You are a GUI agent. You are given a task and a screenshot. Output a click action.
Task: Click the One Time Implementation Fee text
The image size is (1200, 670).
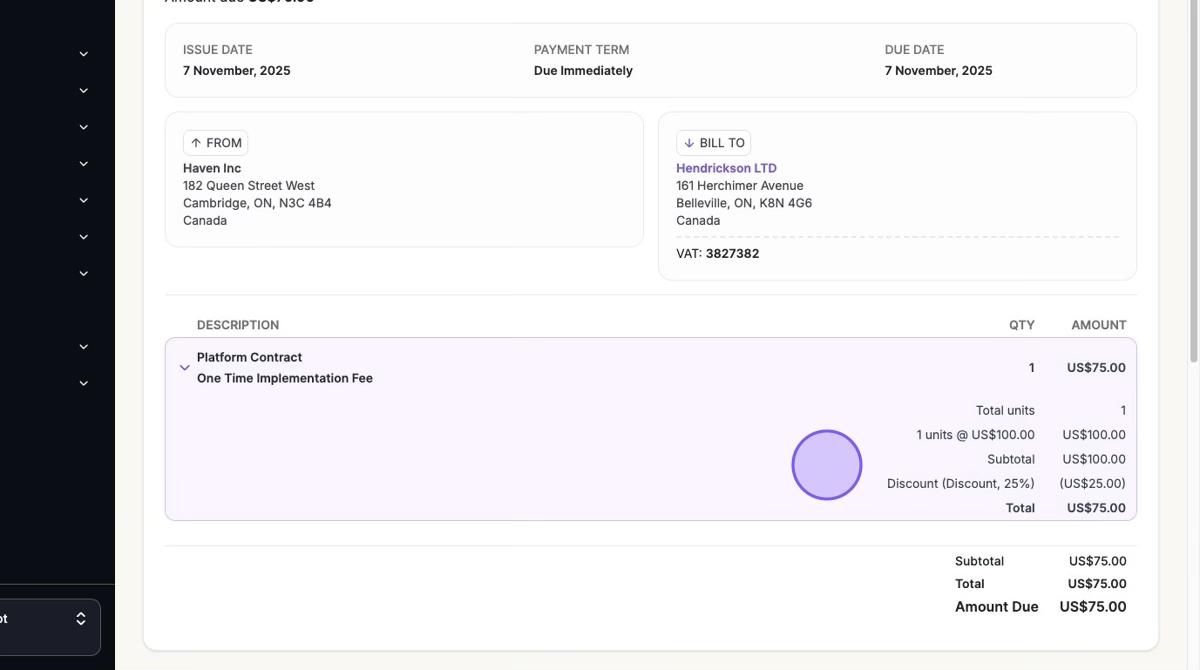click(x=285, y=379)
